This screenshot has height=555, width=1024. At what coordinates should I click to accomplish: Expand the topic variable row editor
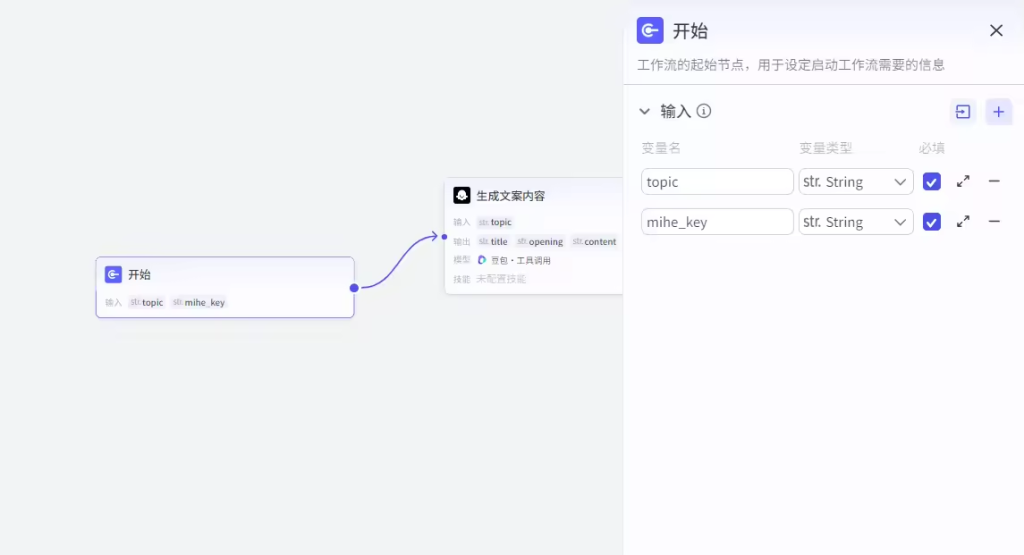click(x=963, y=181)
